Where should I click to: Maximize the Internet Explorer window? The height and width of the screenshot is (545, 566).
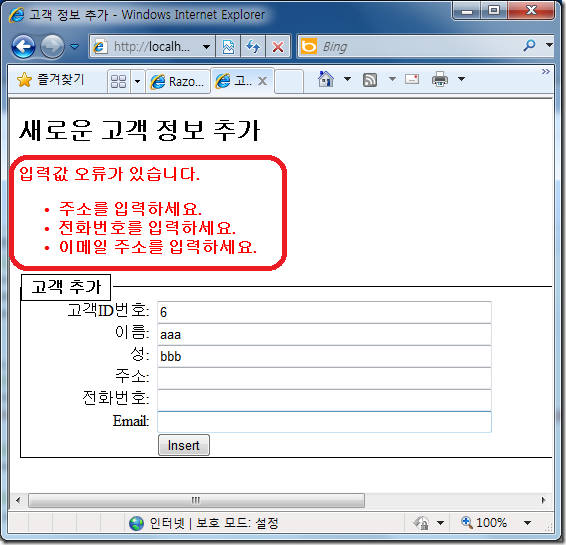[x=494, y=11]
